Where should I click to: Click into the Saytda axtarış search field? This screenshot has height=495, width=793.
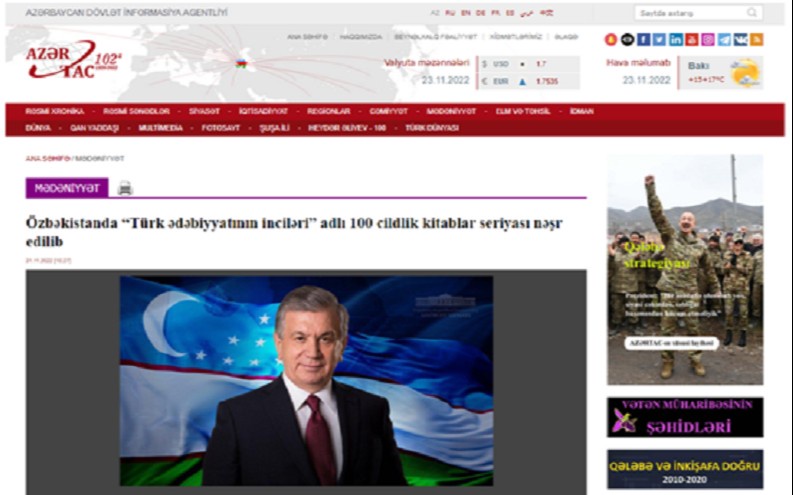click(x=688, y=13)
